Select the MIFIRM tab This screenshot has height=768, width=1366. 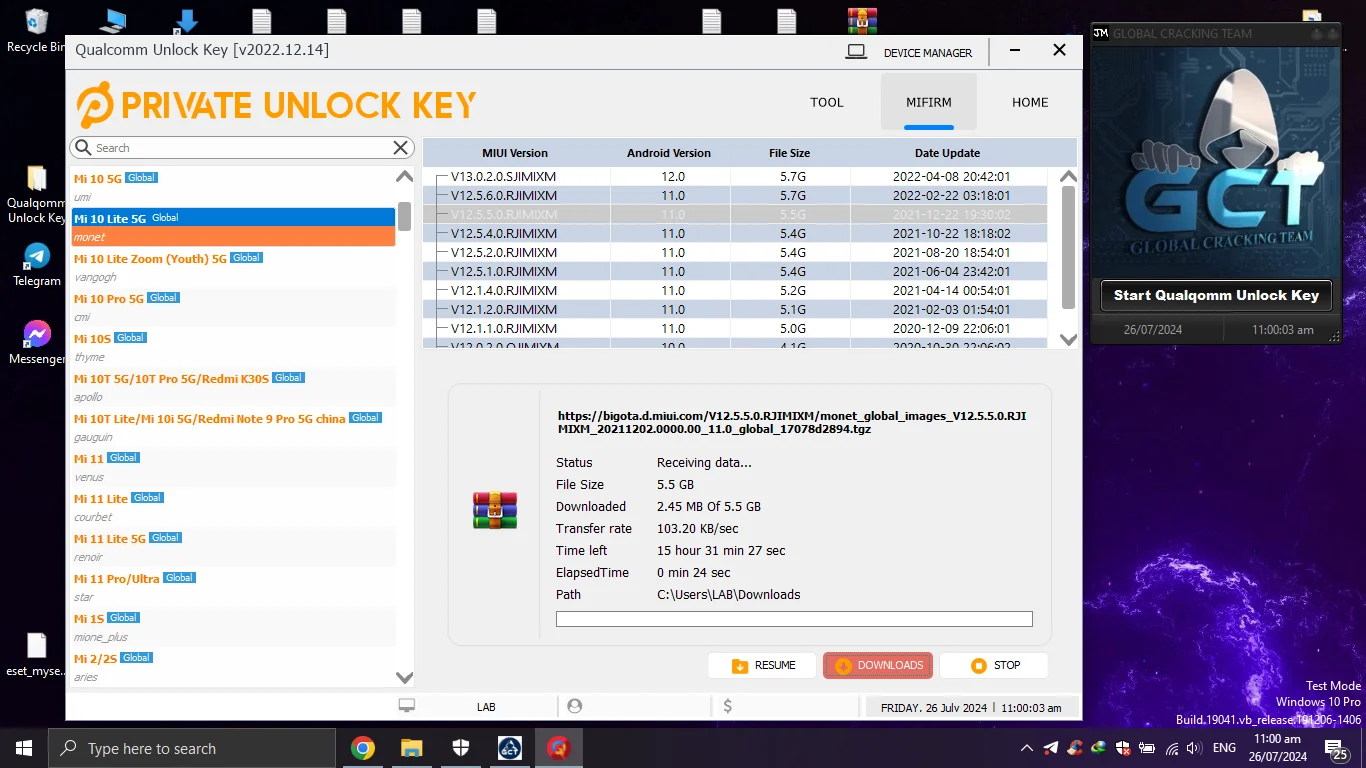tap(929, 102)
